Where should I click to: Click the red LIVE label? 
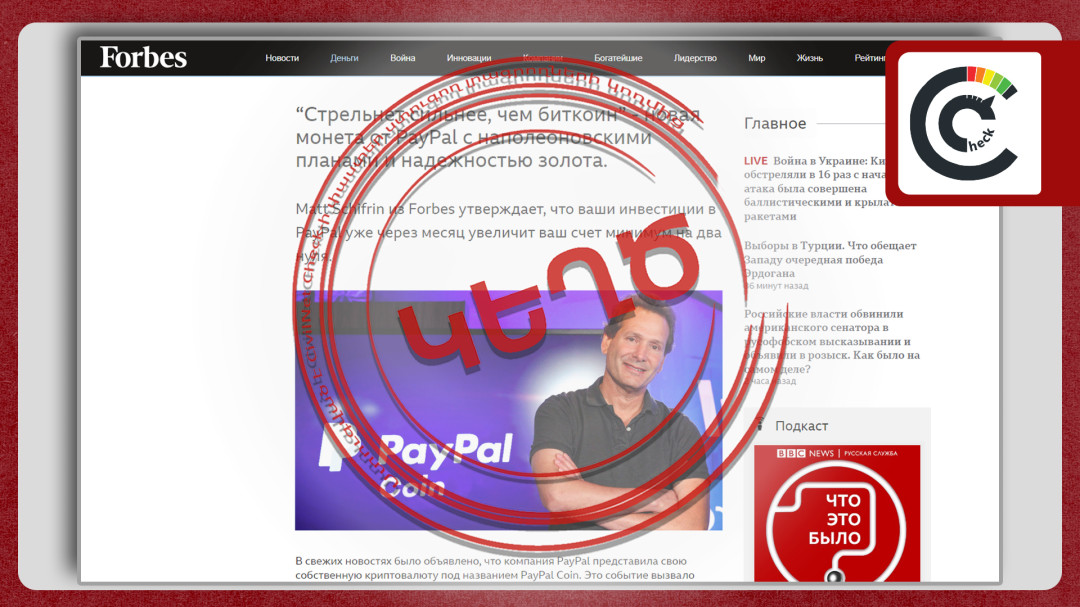pyautogui.click(x=756, y=161)
